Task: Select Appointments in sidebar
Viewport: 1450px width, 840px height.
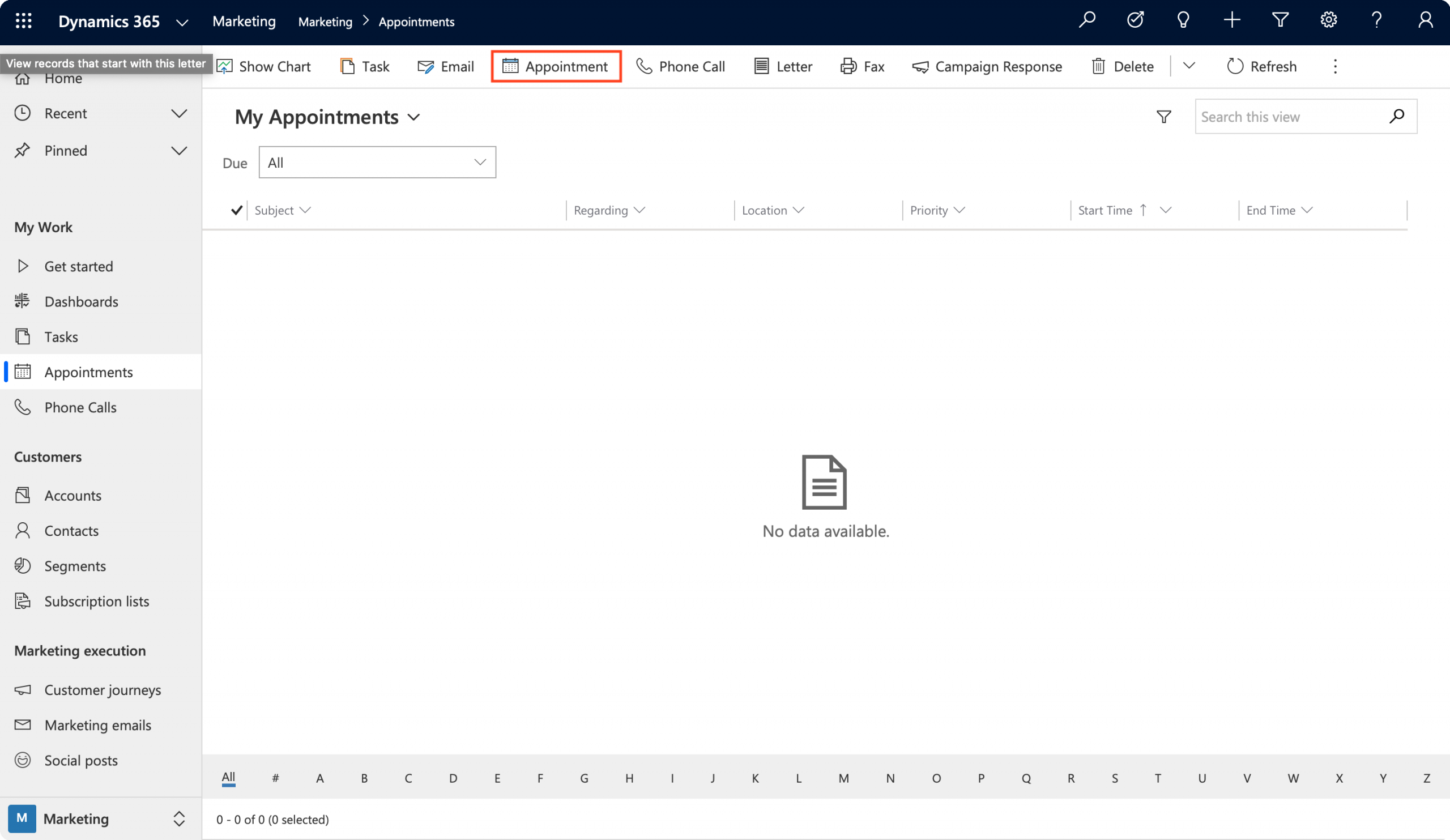Action: coord(101,372)
